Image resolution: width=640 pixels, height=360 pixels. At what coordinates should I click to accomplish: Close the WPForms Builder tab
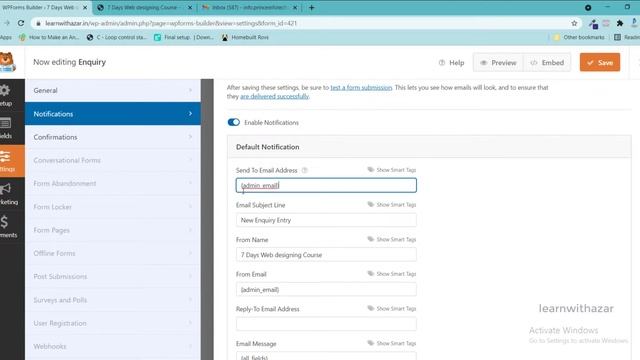85,7
